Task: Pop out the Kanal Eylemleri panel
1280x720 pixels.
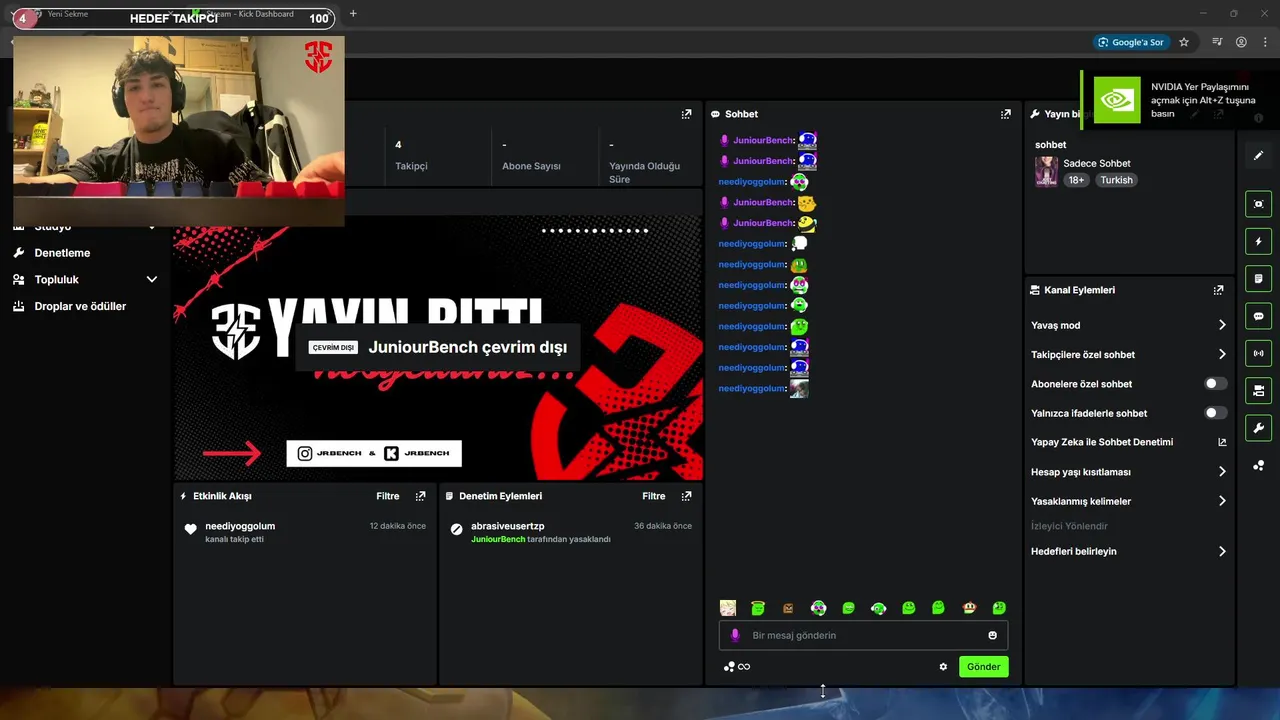Action: 1218,290
